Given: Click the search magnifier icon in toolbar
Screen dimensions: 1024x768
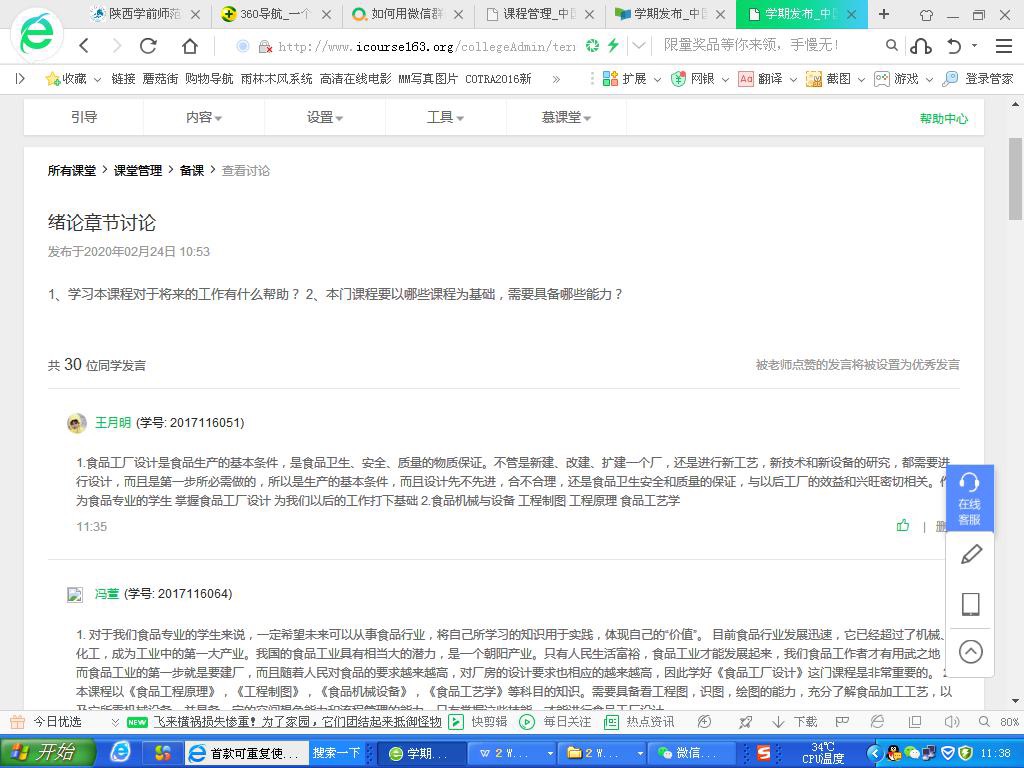Looking at the screenshot, I should (x=891, y=46).
